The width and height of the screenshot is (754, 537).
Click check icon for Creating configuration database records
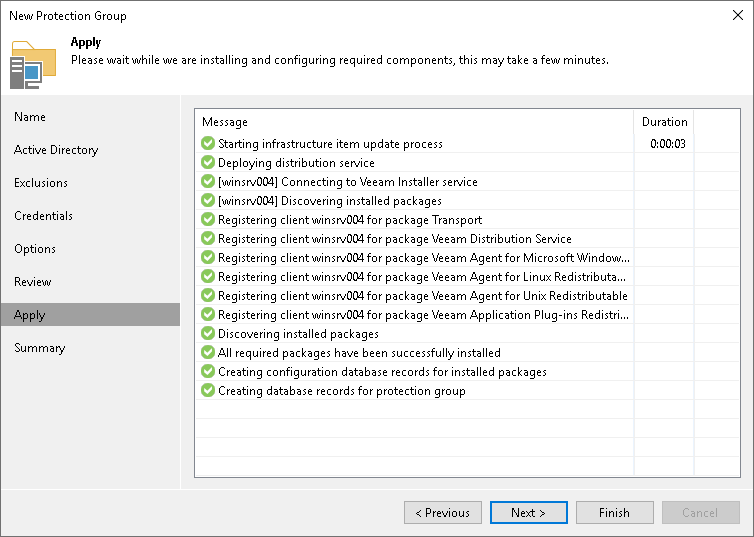[x=208, y=371]
